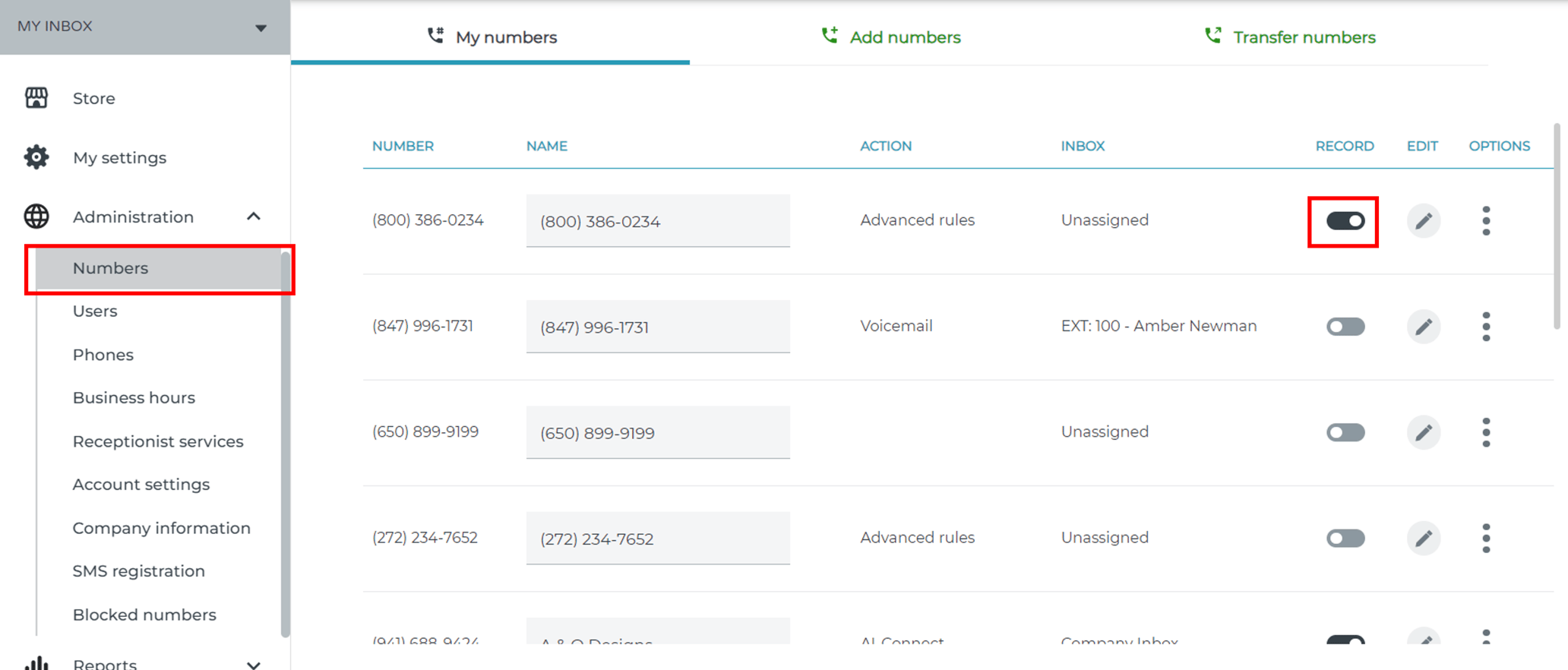Expand the Reports section chevron
The height and width of the screenshot is (670, 1568).
(254, 665)
